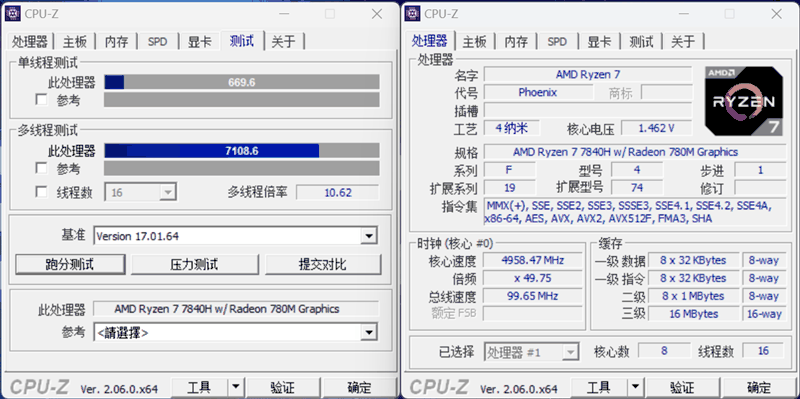The width and height of the screenshot is (800, 399).
Task: Expand 工具 dropdown arrow in right window
Action: pos(635,387)
